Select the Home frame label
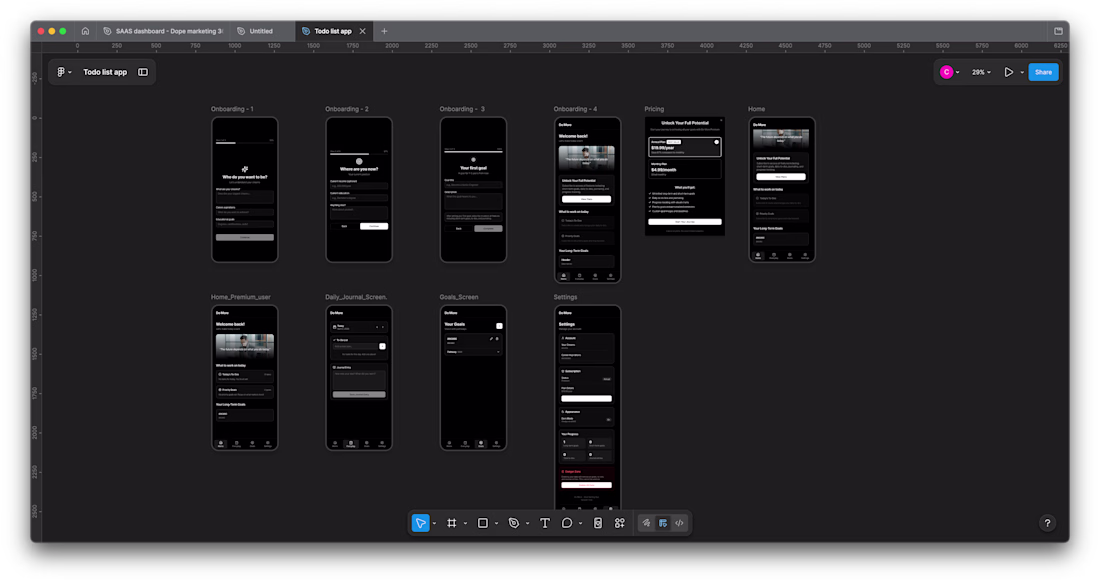 point(756,109)
